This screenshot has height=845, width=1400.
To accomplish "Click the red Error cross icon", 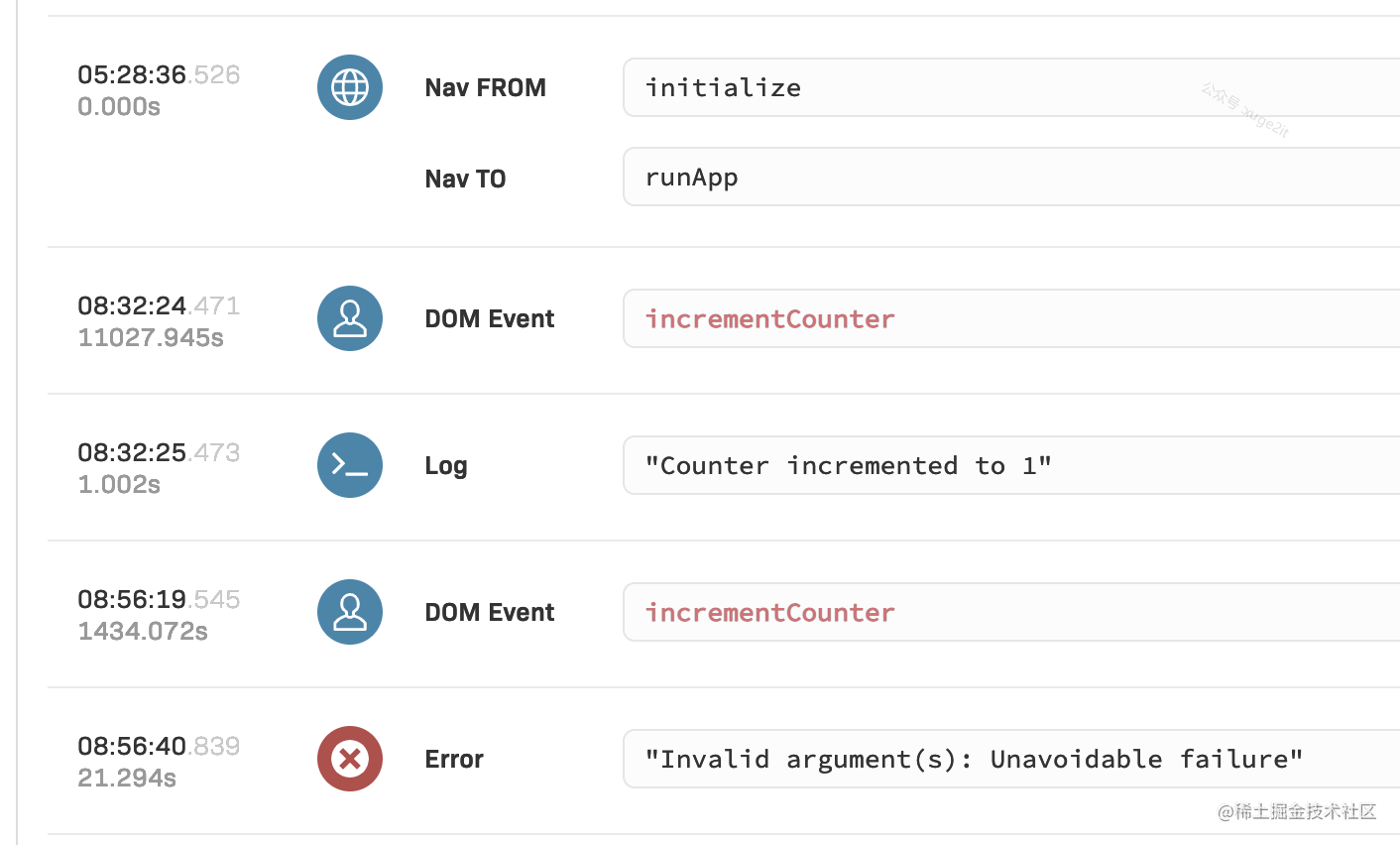I will (350, 759).
